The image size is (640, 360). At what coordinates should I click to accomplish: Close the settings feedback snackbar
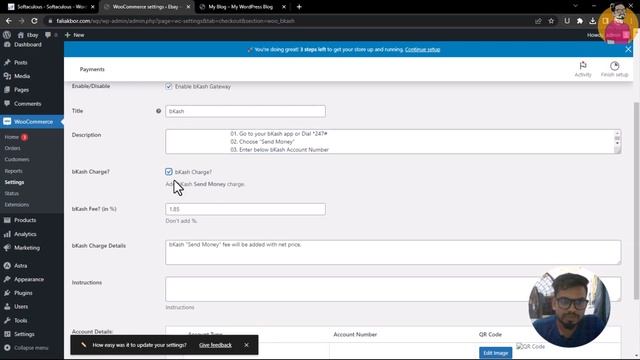point(247,345)
